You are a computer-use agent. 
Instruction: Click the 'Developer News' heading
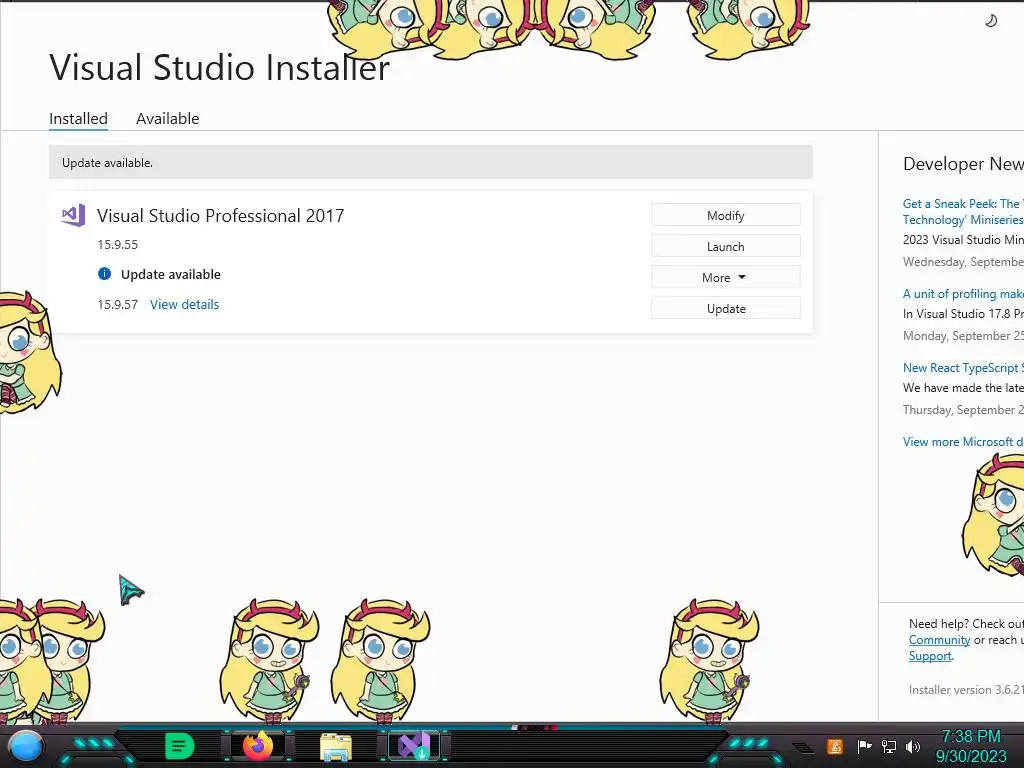coord(963,164)
